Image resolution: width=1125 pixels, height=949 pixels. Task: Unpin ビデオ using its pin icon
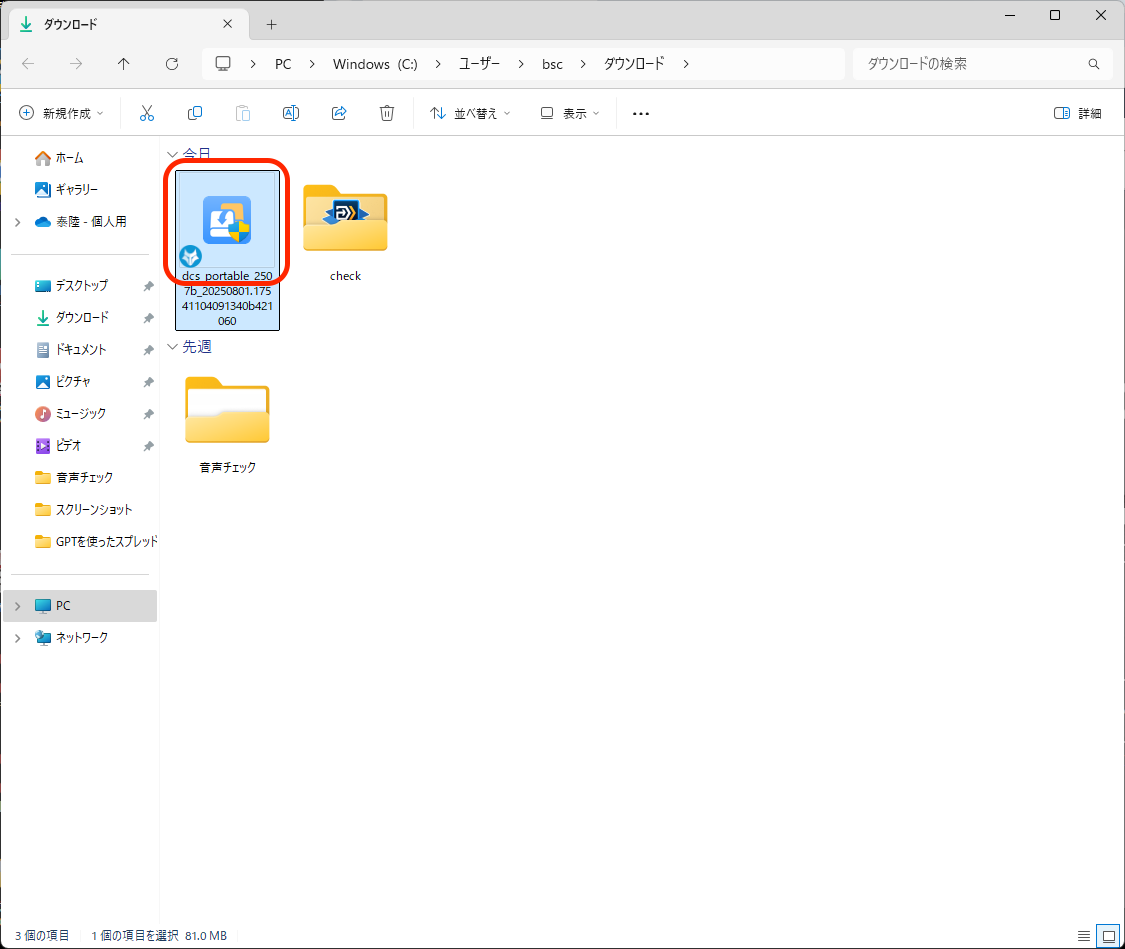point(149,446)
